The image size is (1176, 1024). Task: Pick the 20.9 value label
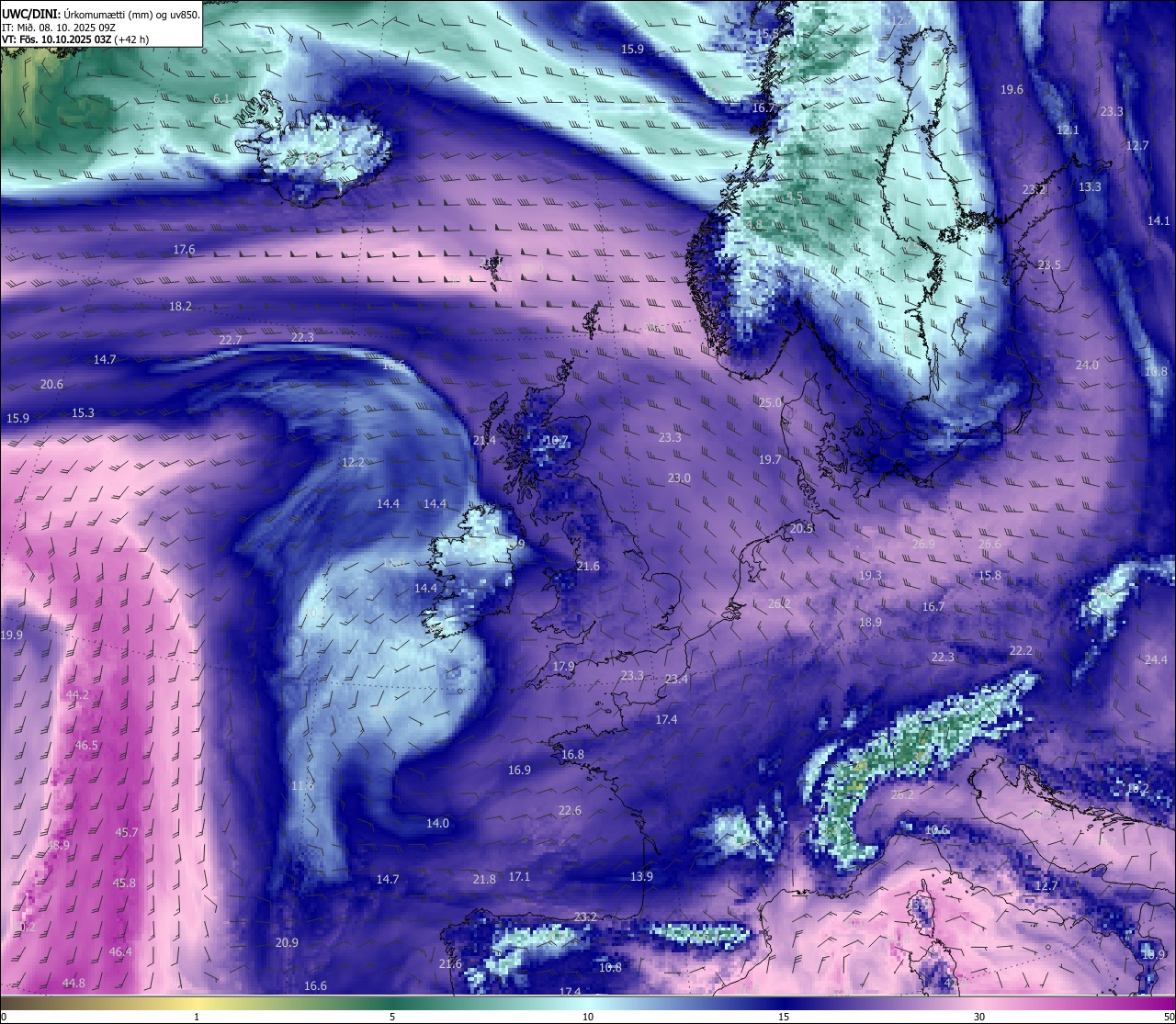point(287,942)
